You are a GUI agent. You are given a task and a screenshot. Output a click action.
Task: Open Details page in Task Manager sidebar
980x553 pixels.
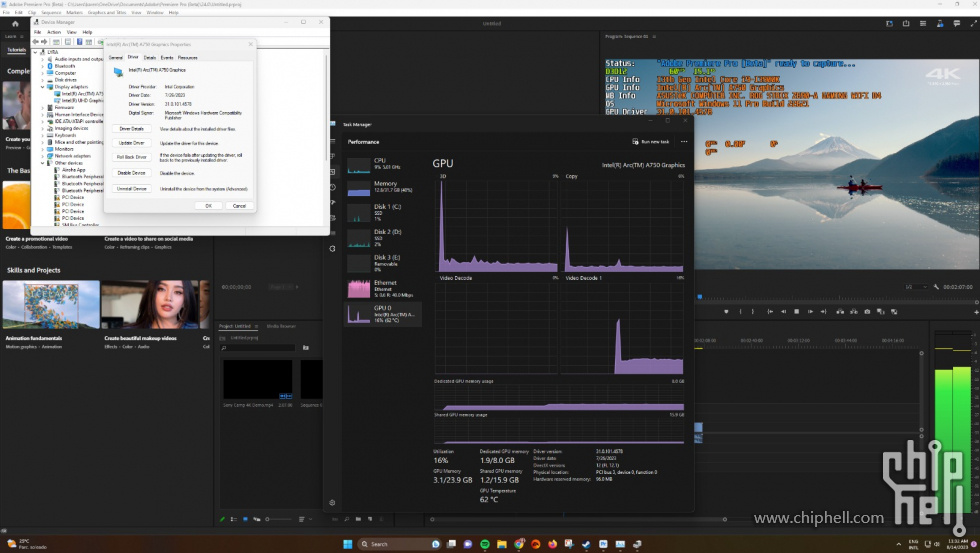332,233
